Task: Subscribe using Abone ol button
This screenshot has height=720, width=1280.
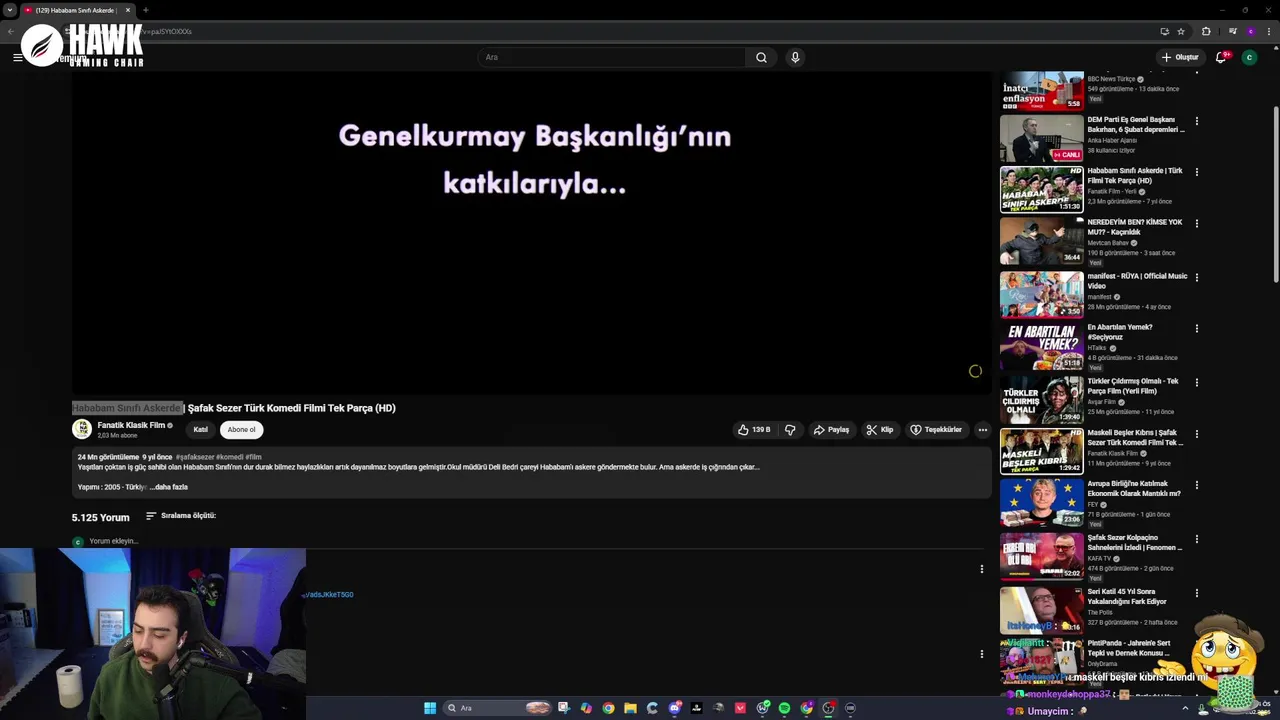Action: (x=241, y=430)
